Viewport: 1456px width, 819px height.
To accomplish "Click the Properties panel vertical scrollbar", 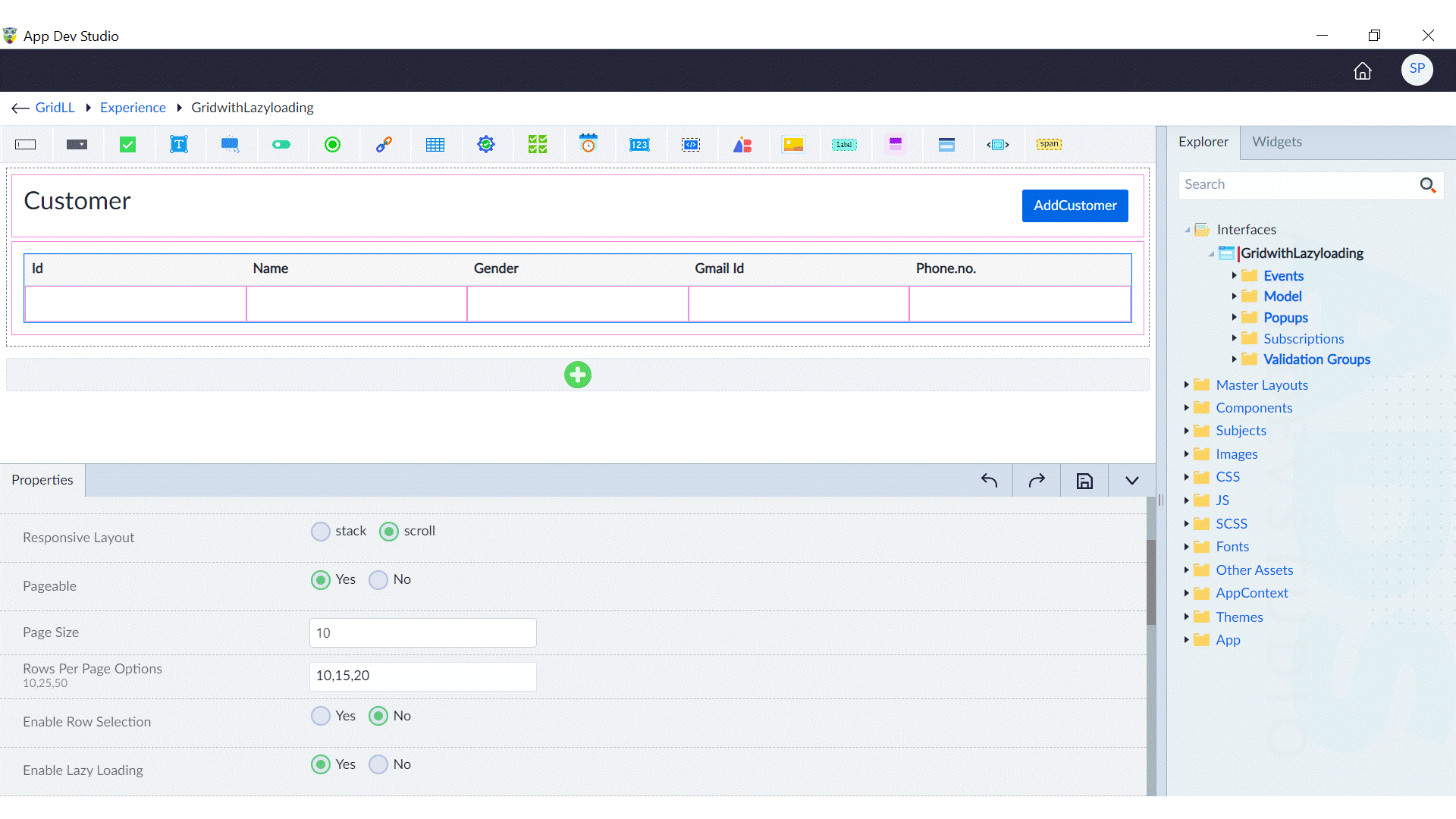I will 1150,582.
